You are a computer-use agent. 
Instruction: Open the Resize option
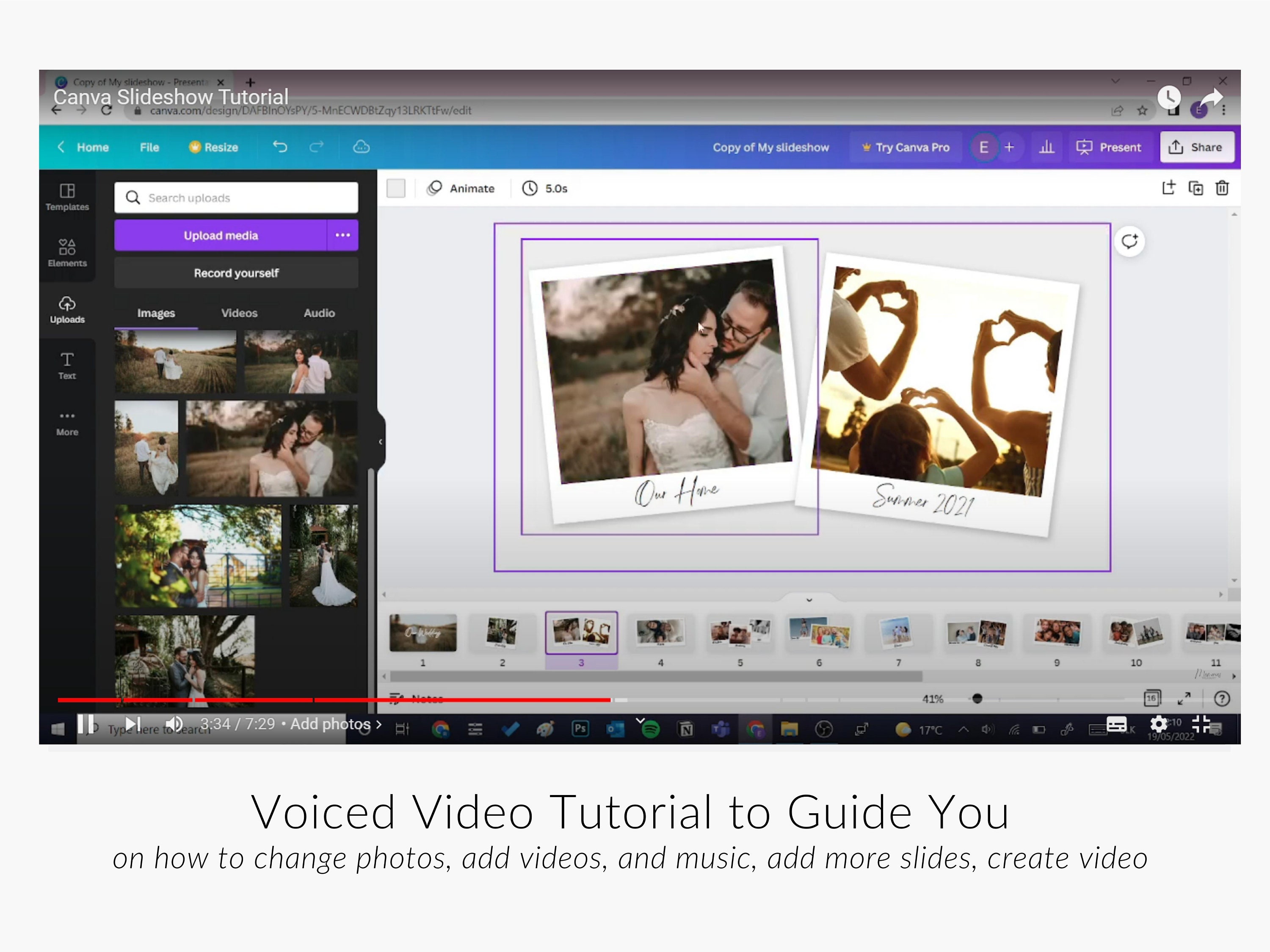click(x=214, y=148)
